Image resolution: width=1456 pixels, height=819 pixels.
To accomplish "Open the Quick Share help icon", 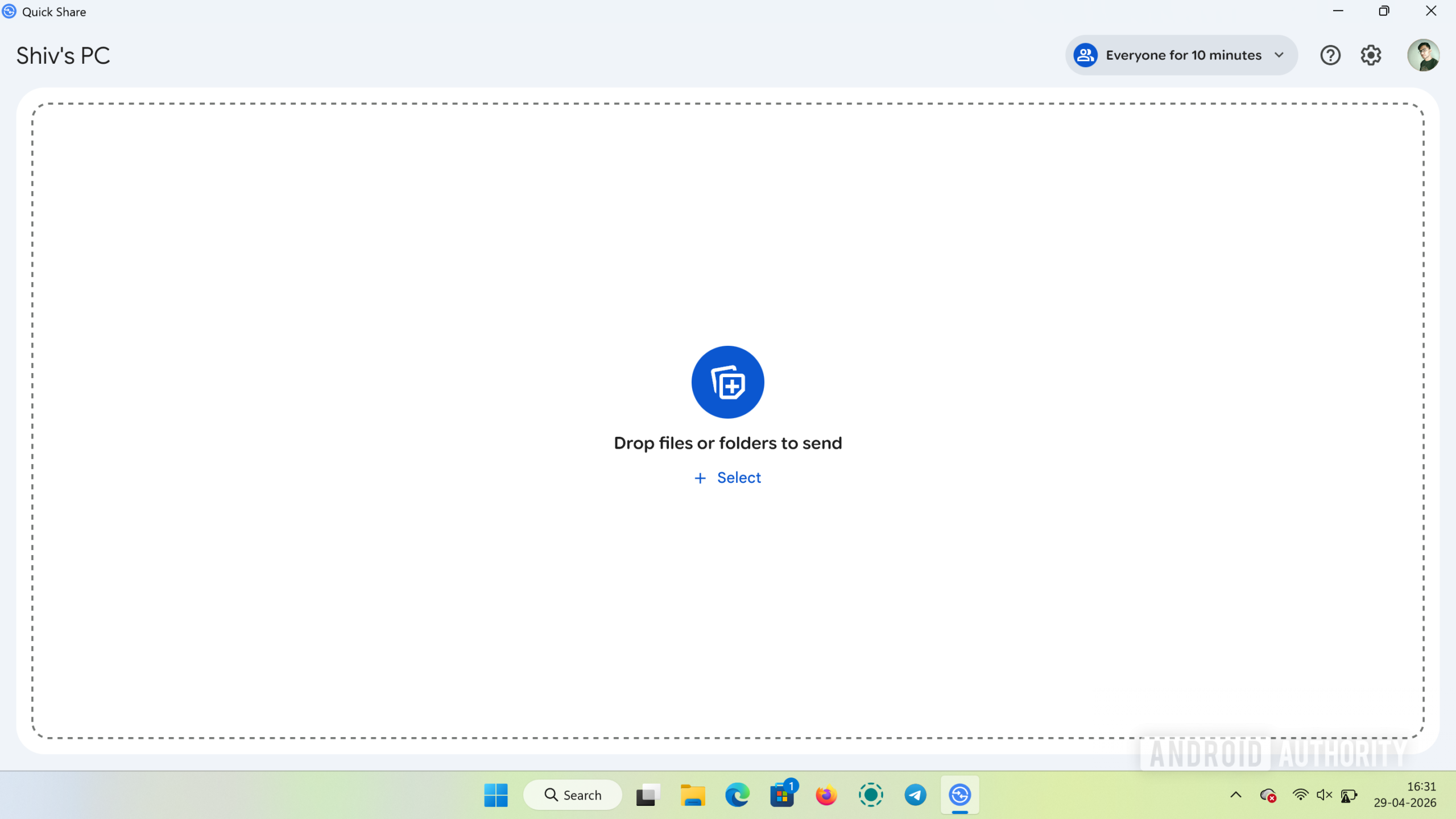I will 1330,55.
